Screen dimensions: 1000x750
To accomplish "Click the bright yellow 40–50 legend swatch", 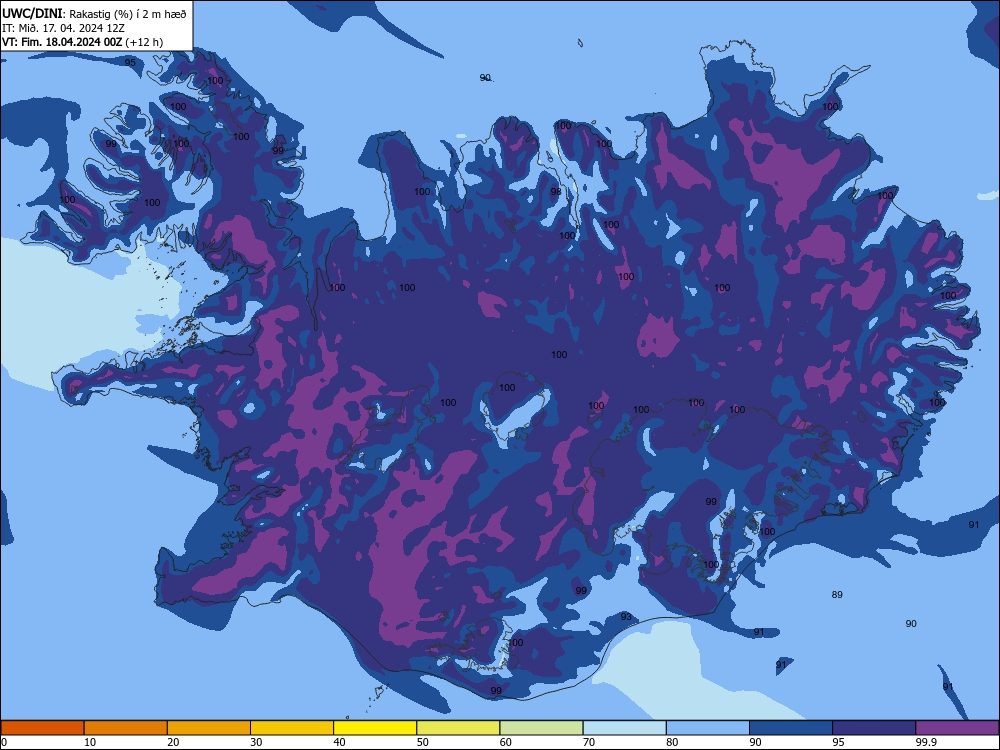I will tap(375, 728).
